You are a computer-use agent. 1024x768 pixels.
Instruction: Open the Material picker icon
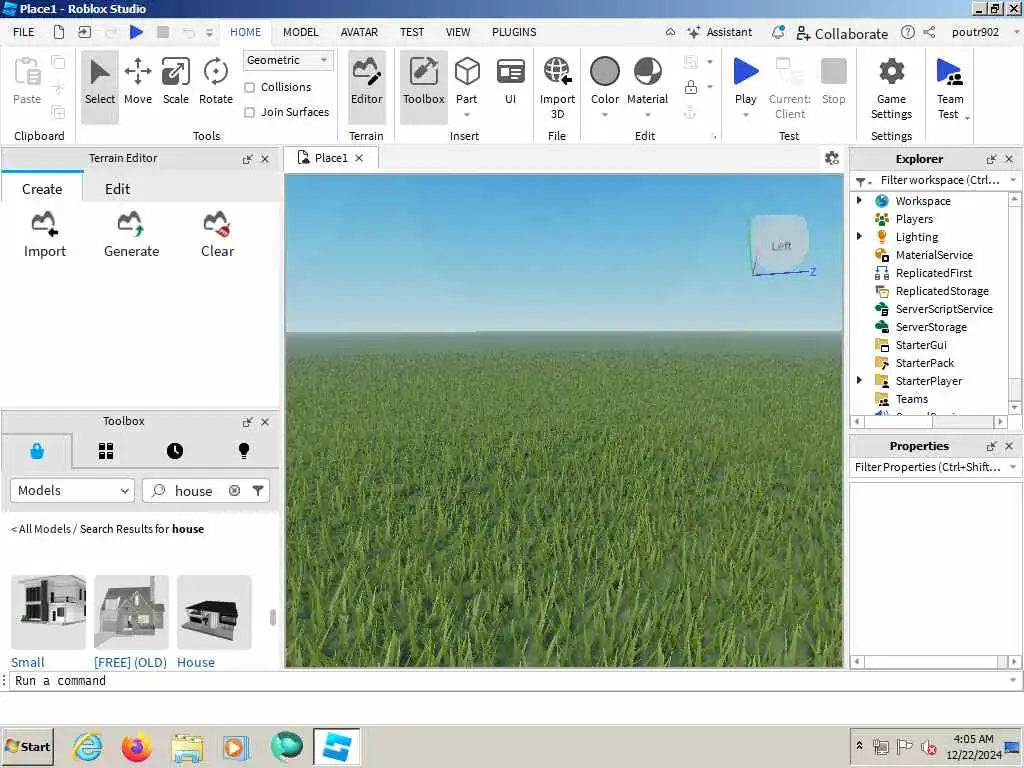click(x=647, y=72)
